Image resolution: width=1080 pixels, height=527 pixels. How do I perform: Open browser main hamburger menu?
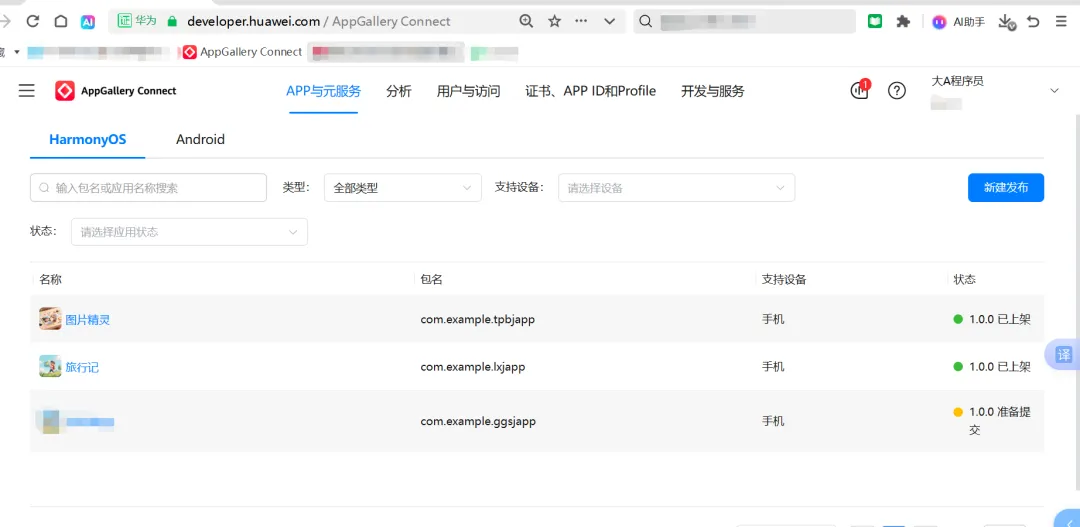click(x=1061, y=21)
